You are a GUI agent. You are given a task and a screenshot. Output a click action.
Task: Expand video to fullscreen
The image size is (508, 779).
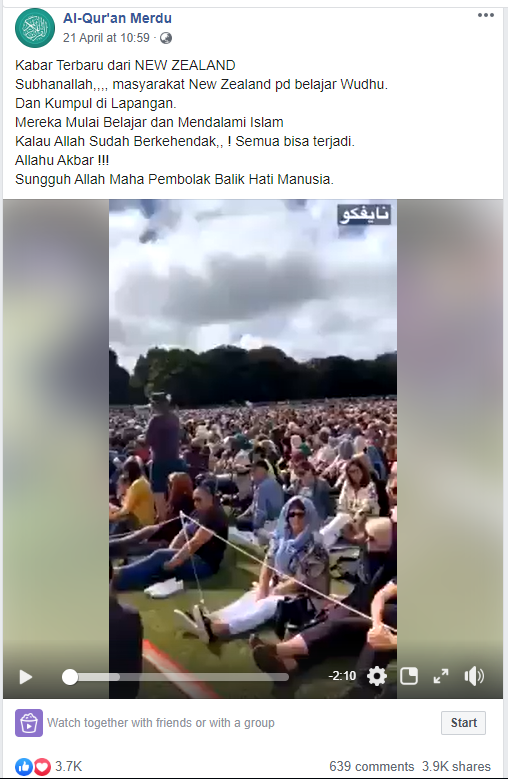(x=441, y=676)
